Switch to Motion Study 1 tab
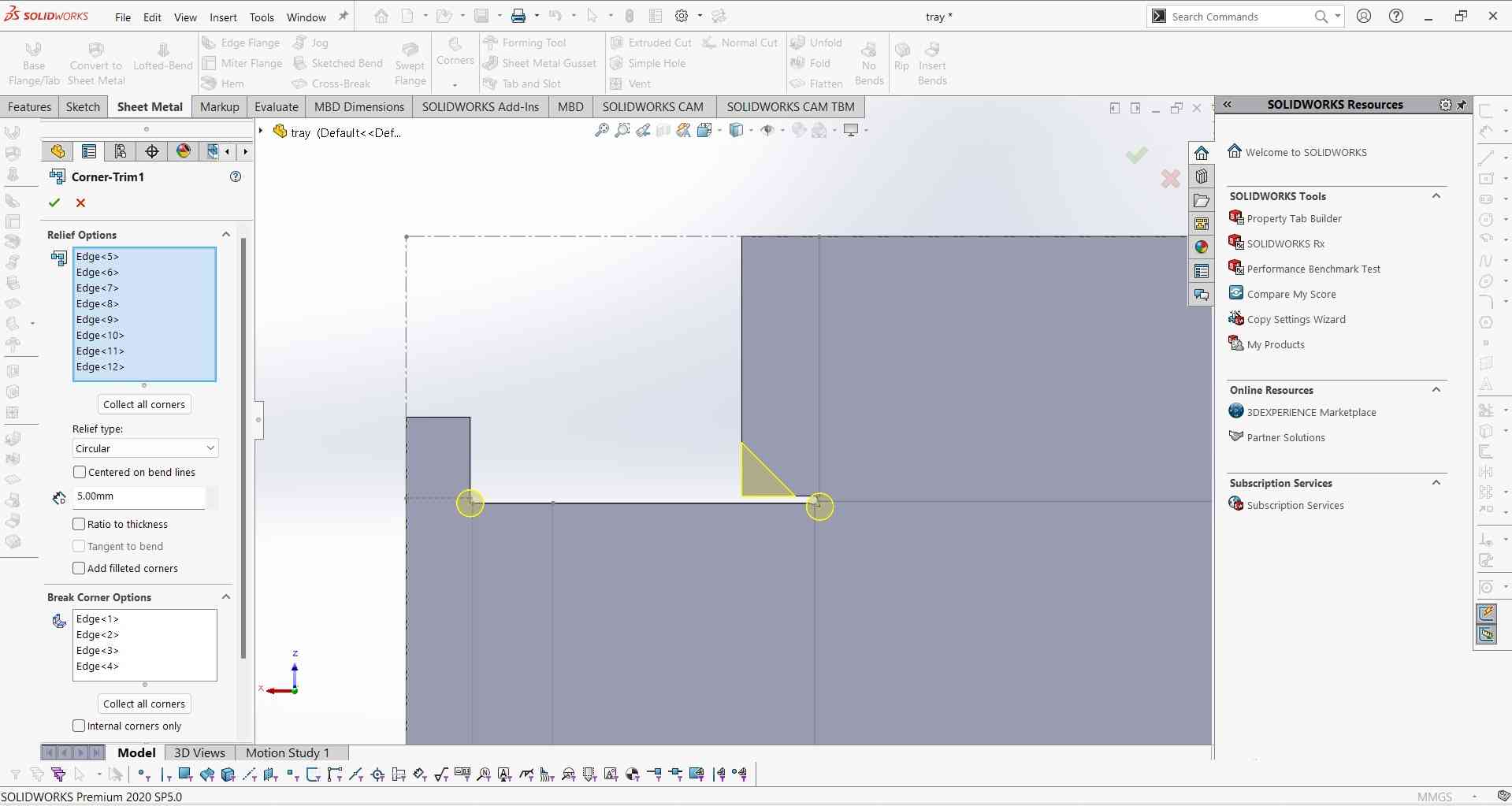The width and height of the screenshot is (1512, 806). (x=287, y=752)
